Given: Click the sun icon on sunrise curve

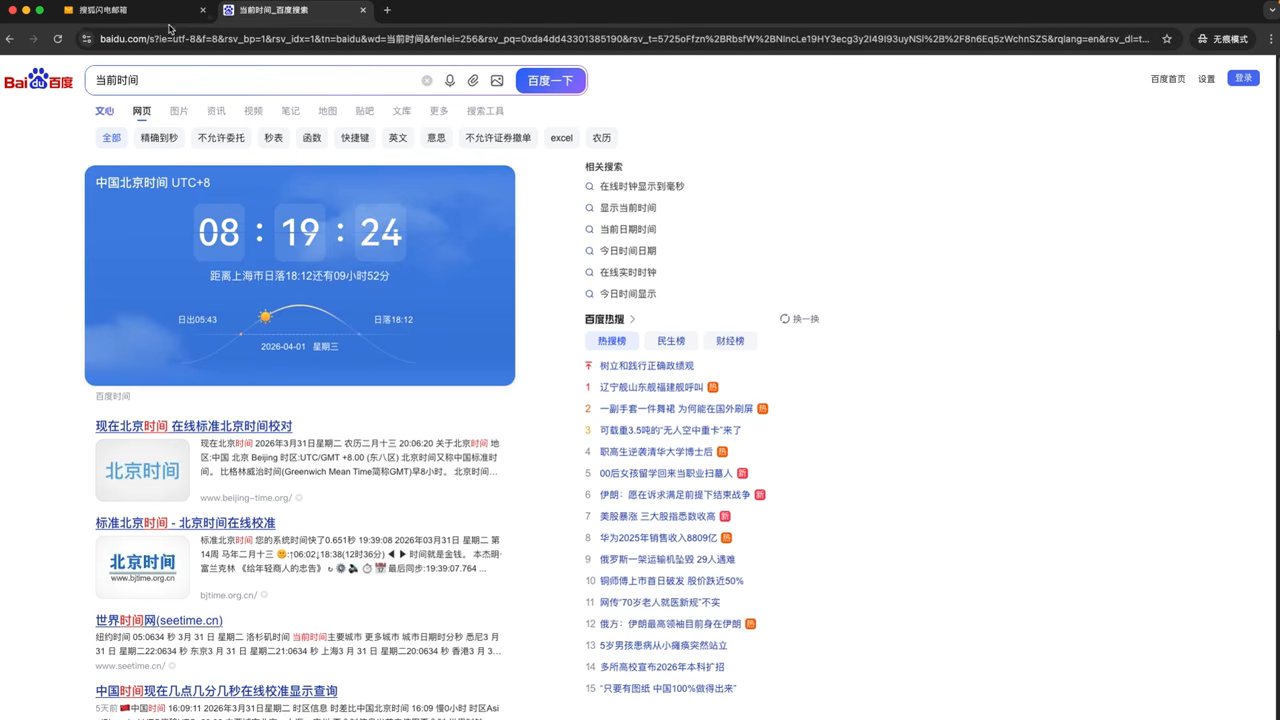Looking at the screenshot, I should [265, 316].
